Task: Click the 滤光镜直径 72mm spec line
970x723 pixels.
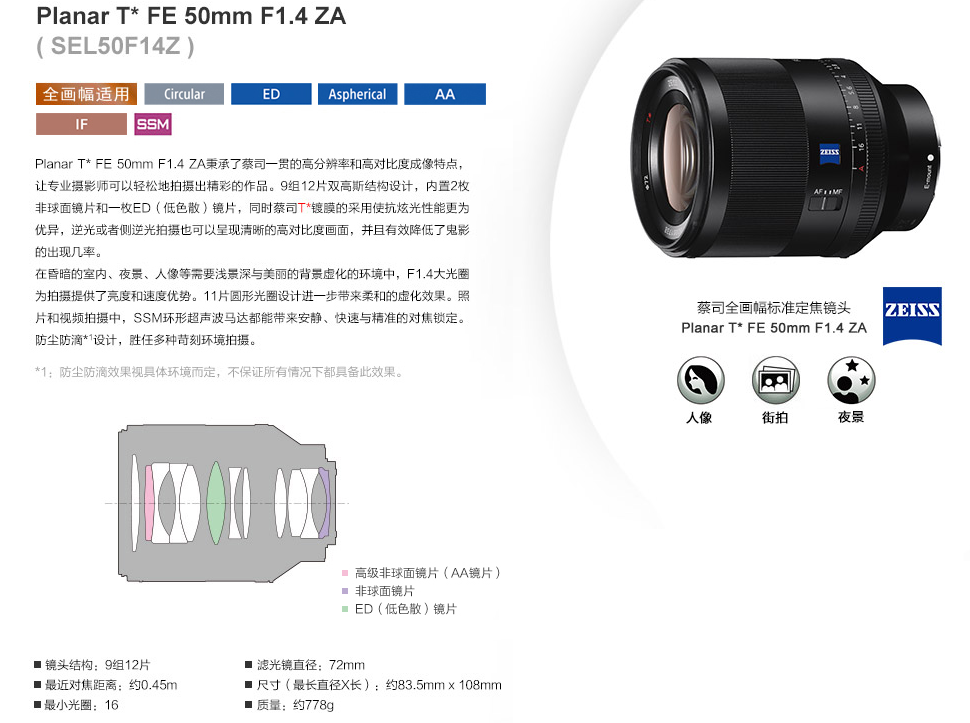Action: pos(305,665)
